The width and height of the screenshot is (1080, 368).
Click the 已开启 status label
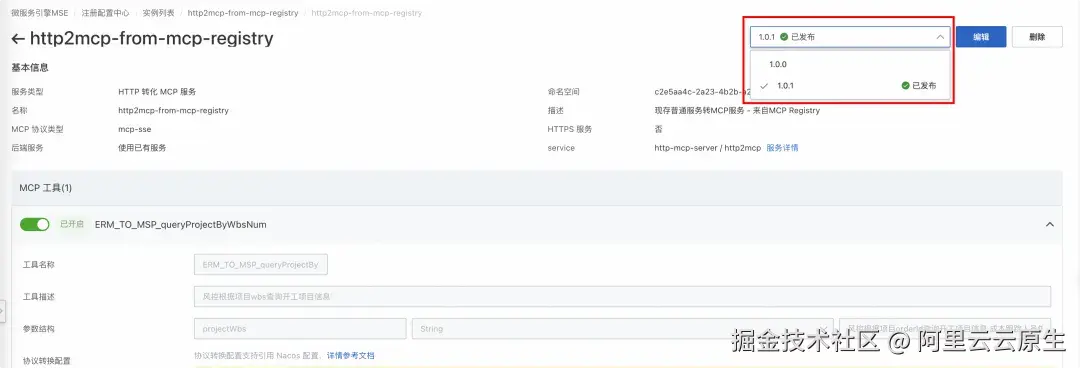(x=72, y=225)
